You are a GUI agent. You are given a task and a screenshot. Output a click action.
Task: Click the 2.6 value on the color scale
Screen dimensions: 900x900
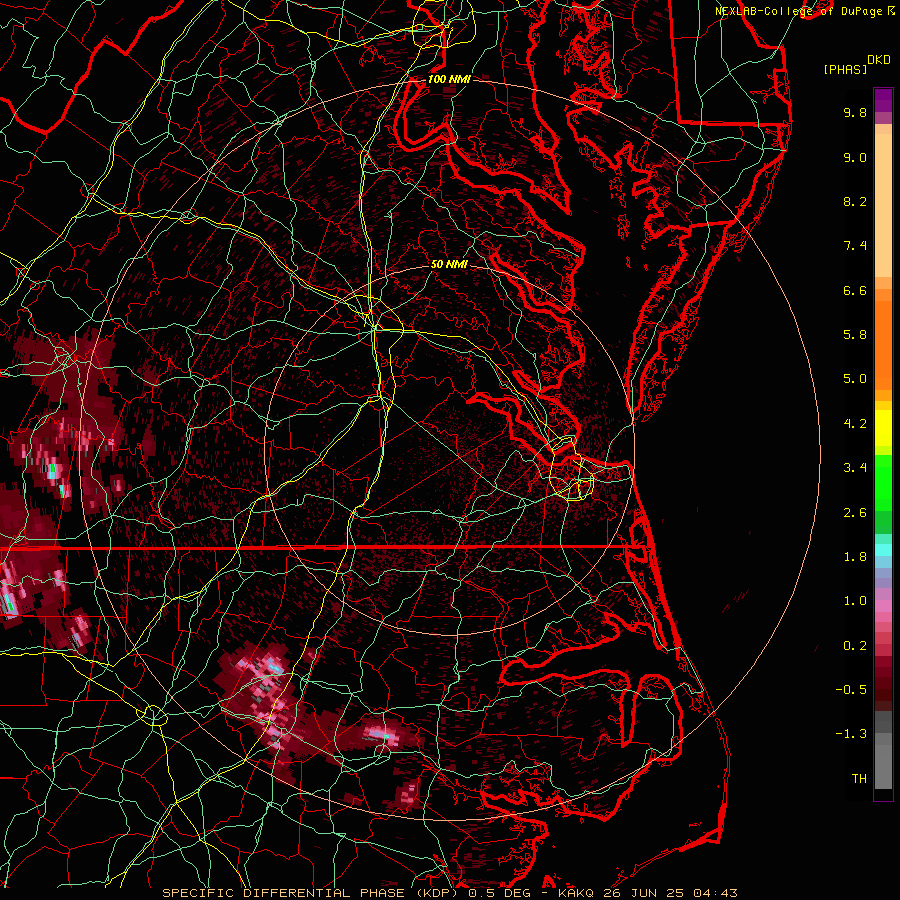click(x=855, y=513)
